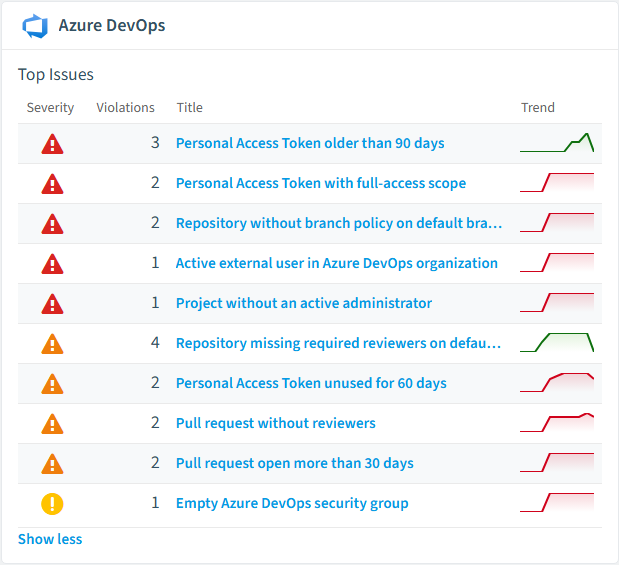Screen dimensions: 619x565
Task: Click trend chart for Project without active administrator
Action: [557, 302]
